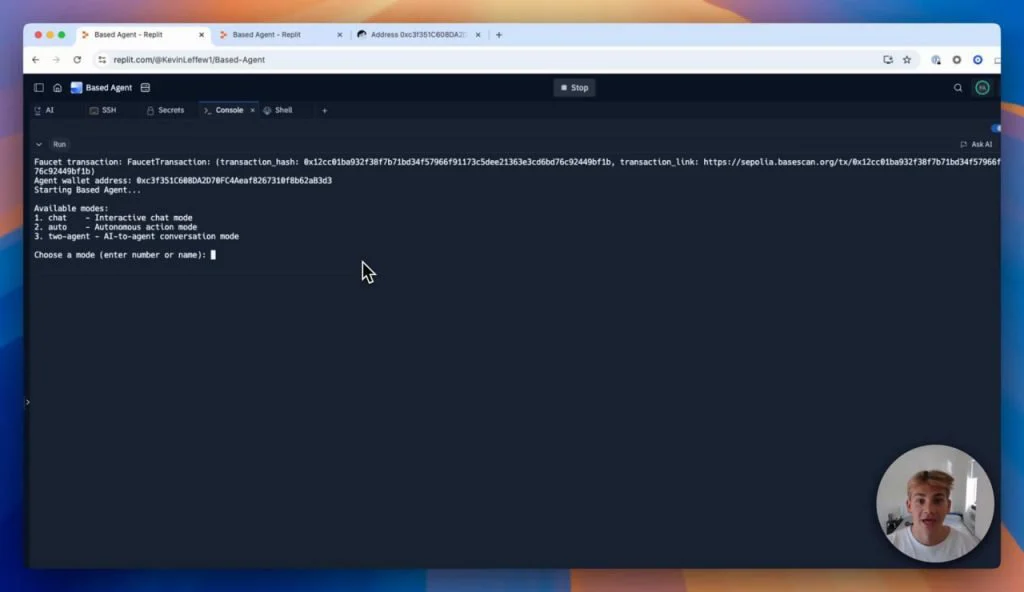The image size is (1024, 592).
Task: Open the SSH pane via its terminal icon
Action: (99, 110)
